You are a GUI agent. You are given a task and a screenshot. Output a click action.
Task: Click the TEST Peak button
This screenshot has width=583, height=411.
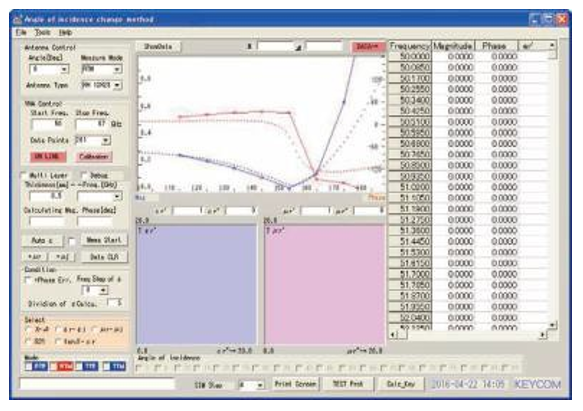pyautogui.click(x=348, y=384)
